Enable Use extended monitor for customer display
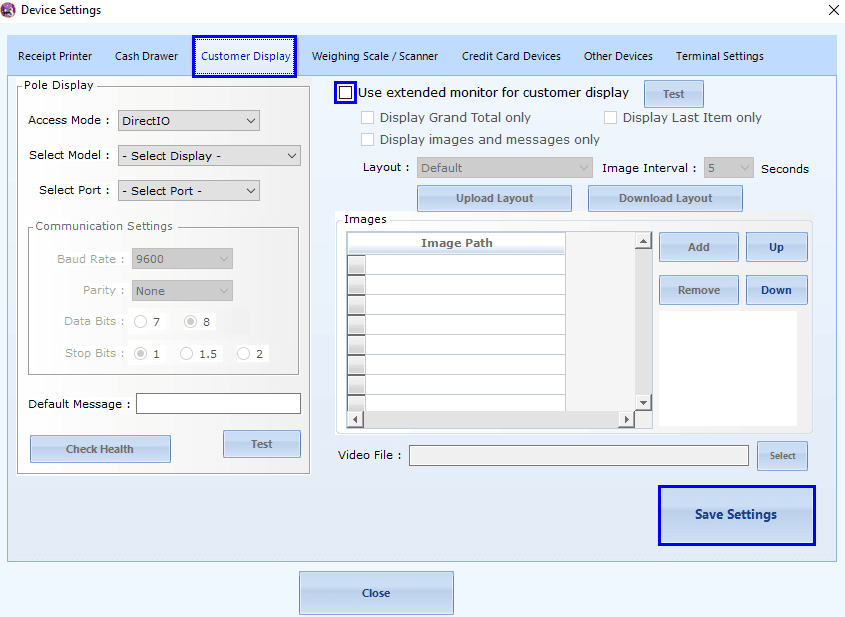 pyautogui.click(x=345, y=93)
